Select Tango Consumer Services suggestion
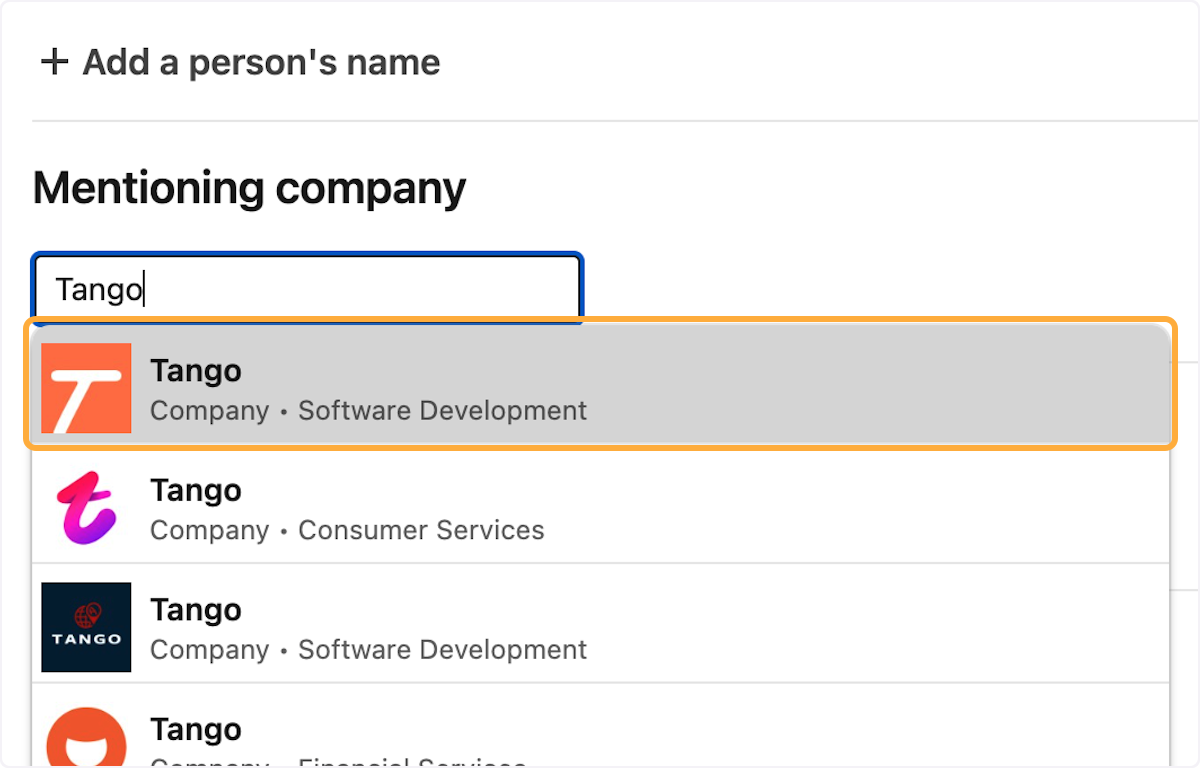The width and height of the screenshot is (1200, 768). (x=600, y=507)
